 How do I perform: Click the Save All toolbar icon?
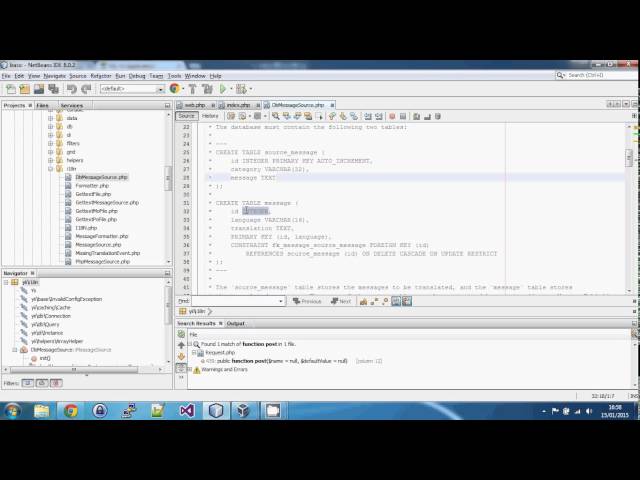(x=53, y=89)
